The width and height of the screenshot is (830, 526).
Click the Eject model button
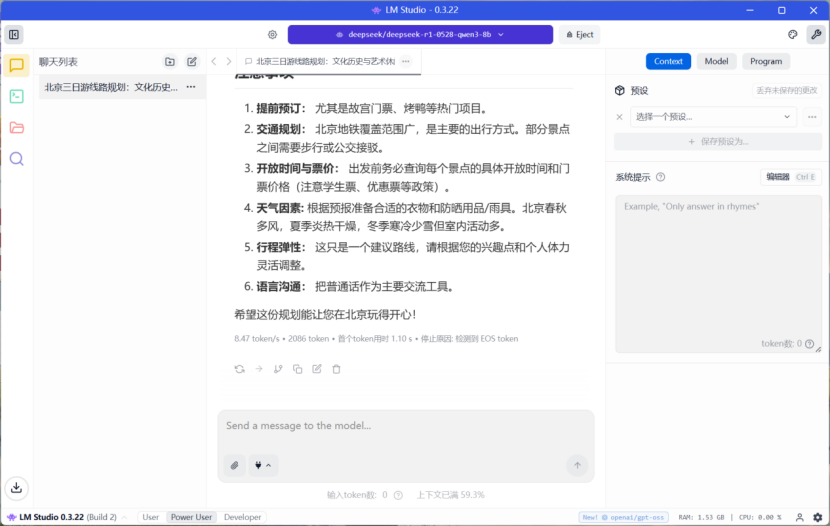[x=579, y=34]
